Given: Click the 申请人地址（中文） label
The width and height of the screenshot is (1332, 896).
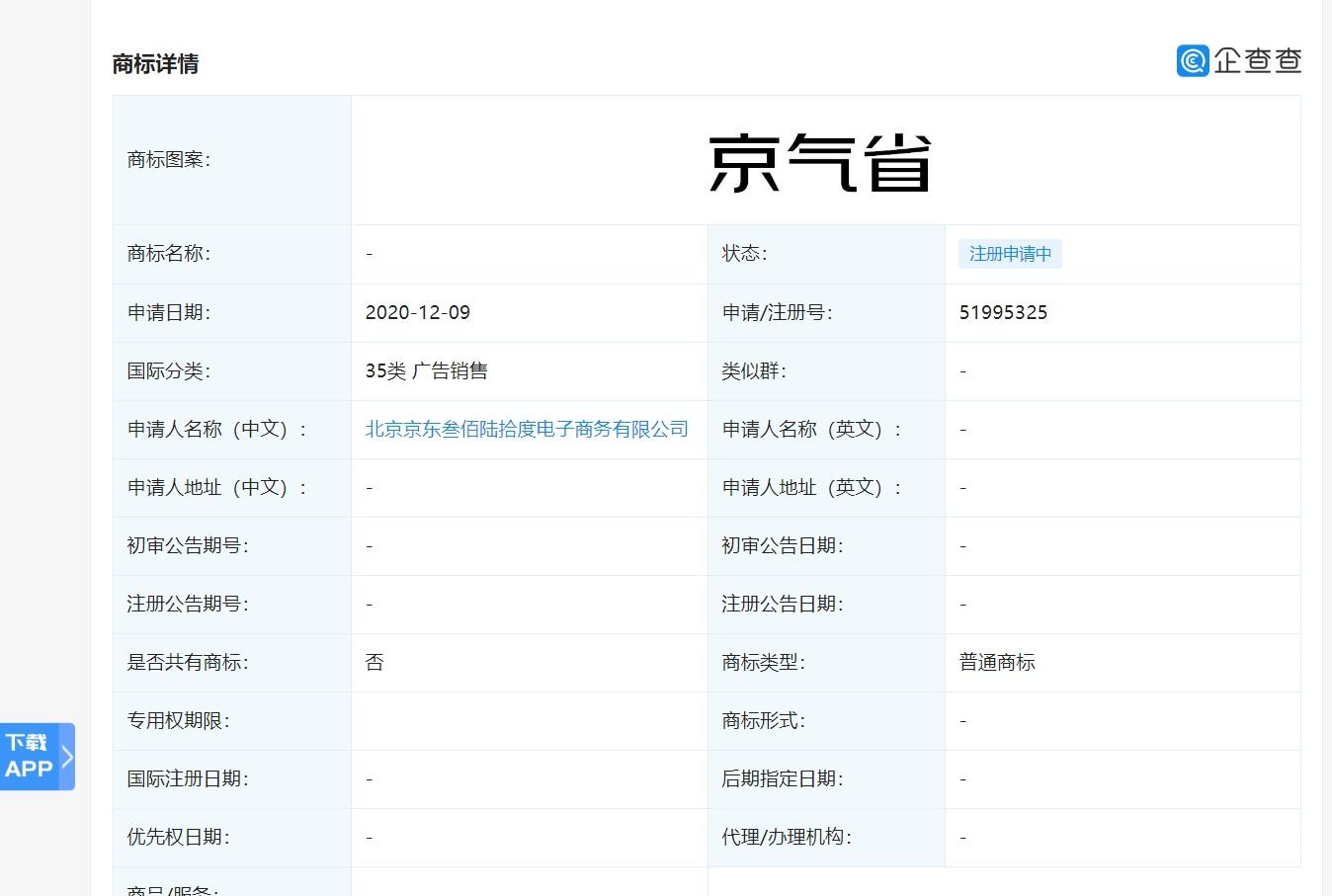Looking at the screenshot, I should tap(217, 488).
